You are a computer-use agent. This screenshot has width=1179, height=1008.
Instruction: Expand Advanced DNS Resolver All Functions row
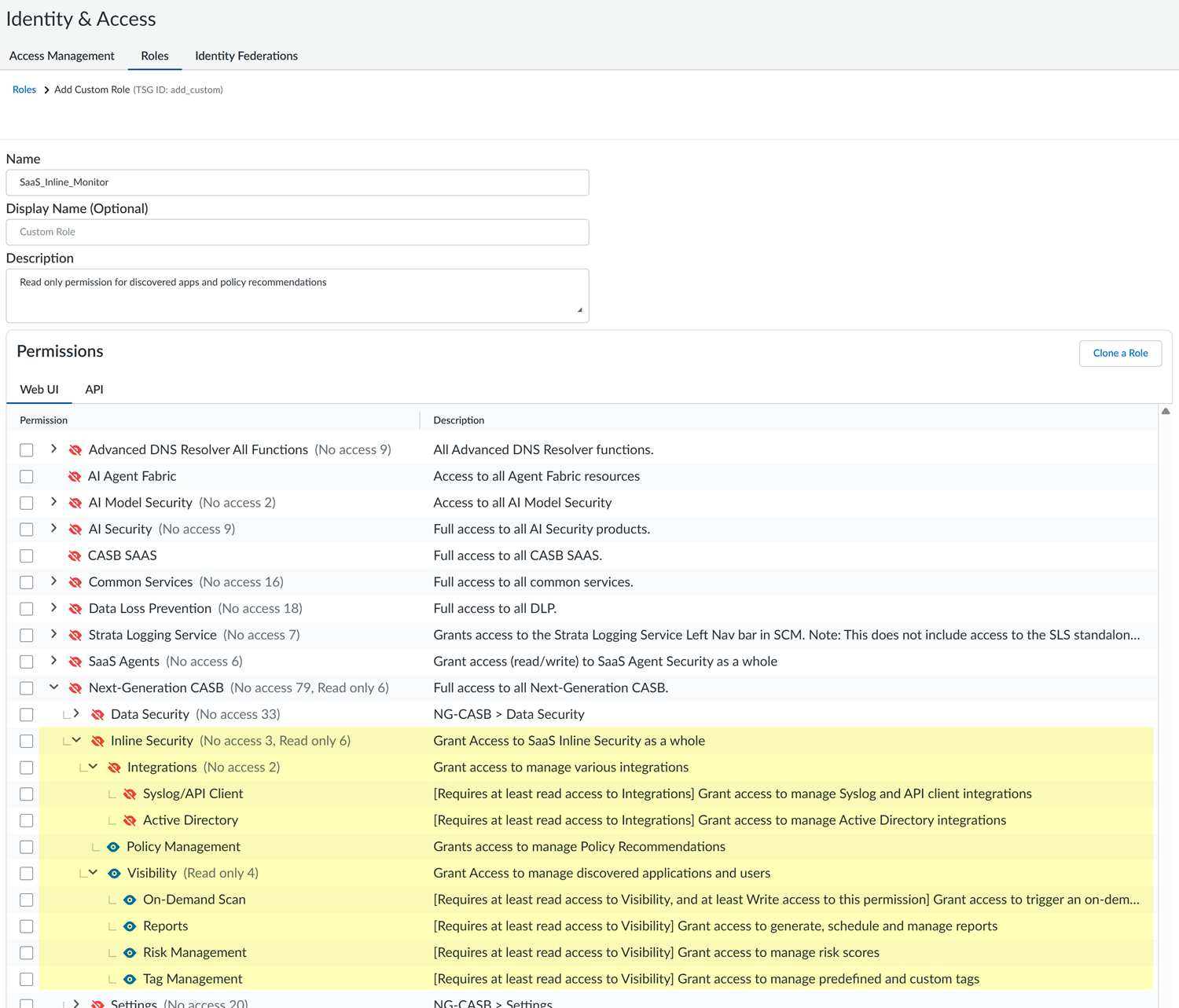[x=53, y=449]
